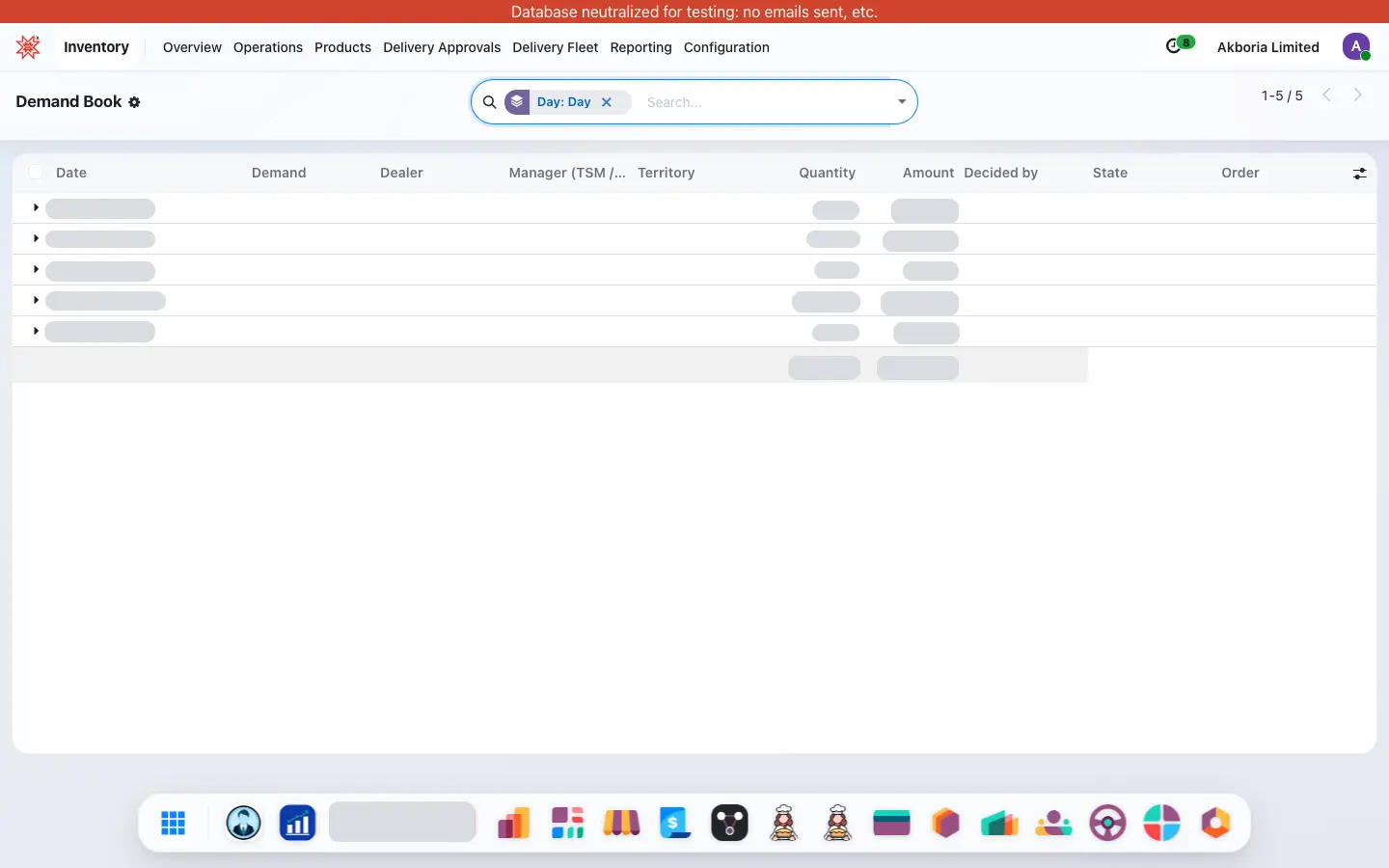Go to the next page of records
Viewport: 1389px width, 868px height.
click(x=1358, y=95)
